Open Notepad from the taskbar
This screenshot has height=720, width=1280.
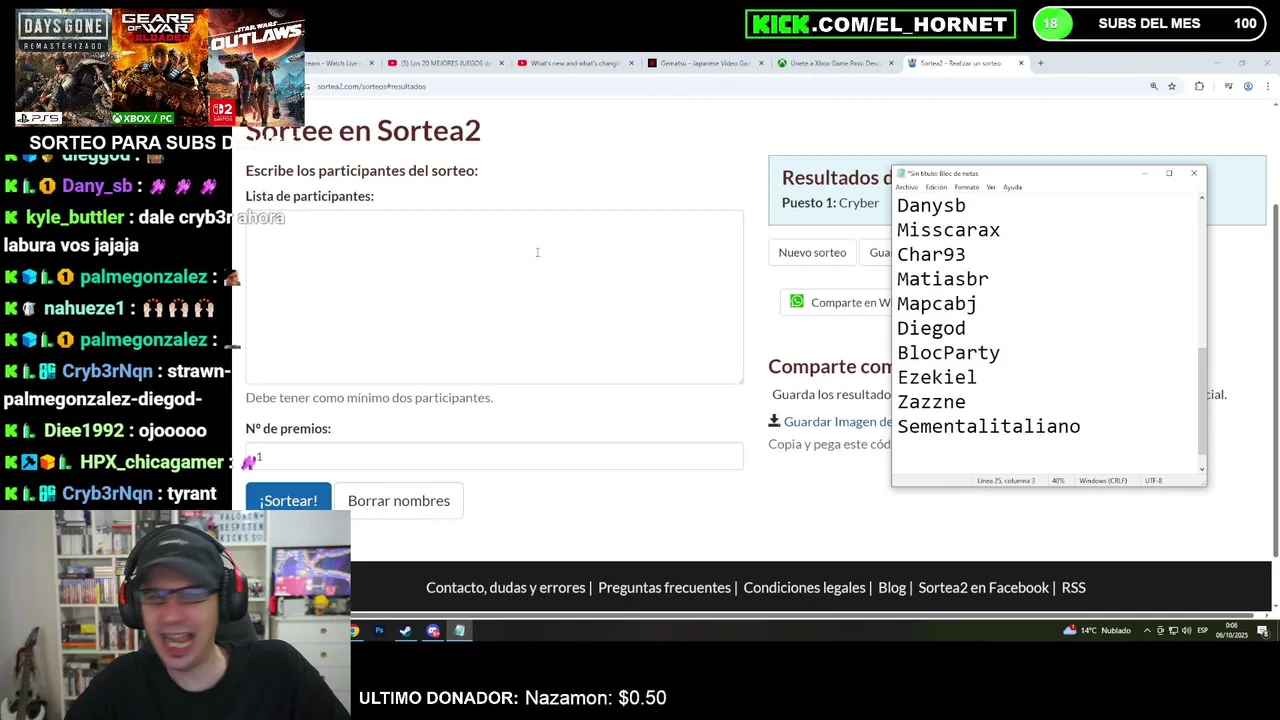tap(459, 631)
